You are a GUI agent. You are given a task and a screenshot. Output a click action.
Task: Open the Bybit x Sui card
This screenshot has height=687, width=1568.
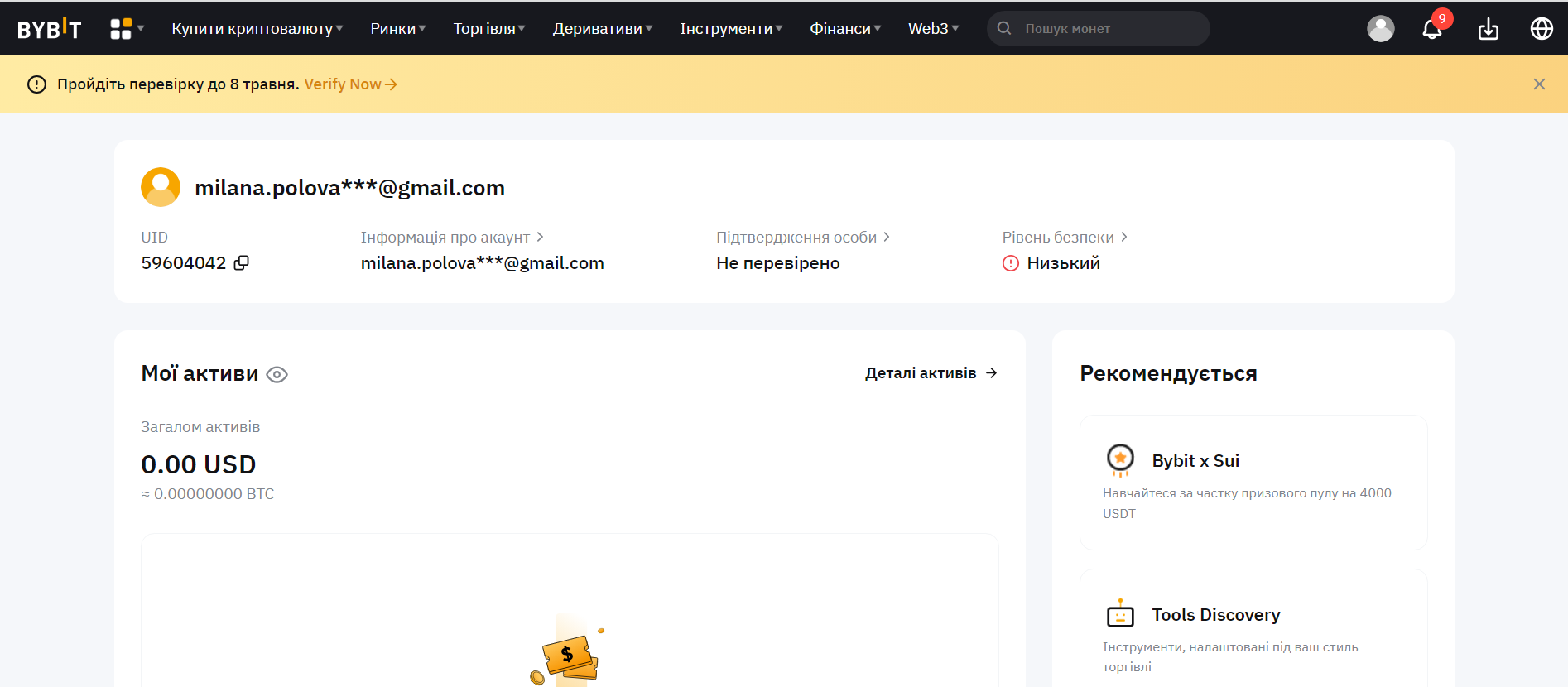[x=1253, y=483]
